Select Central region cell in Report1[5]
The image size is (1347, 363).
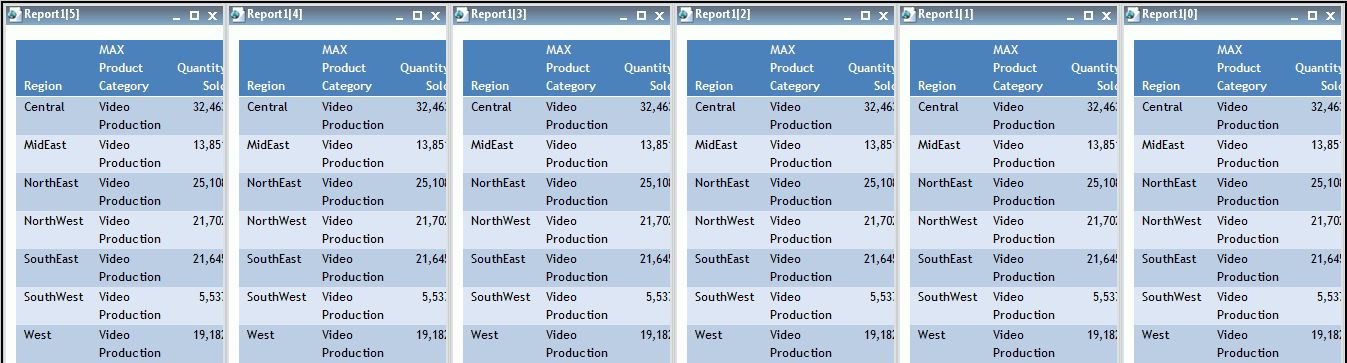click(x=44, y=107)
